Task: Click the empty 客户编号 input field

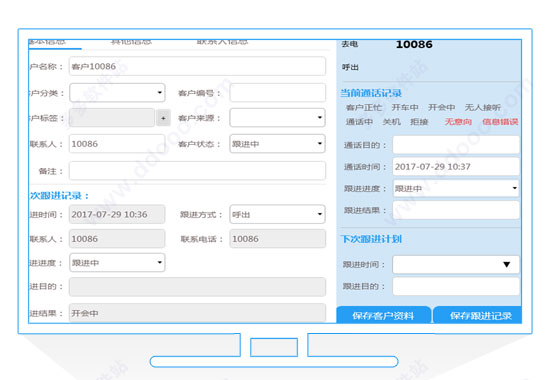Action: [x=278, y=93]
